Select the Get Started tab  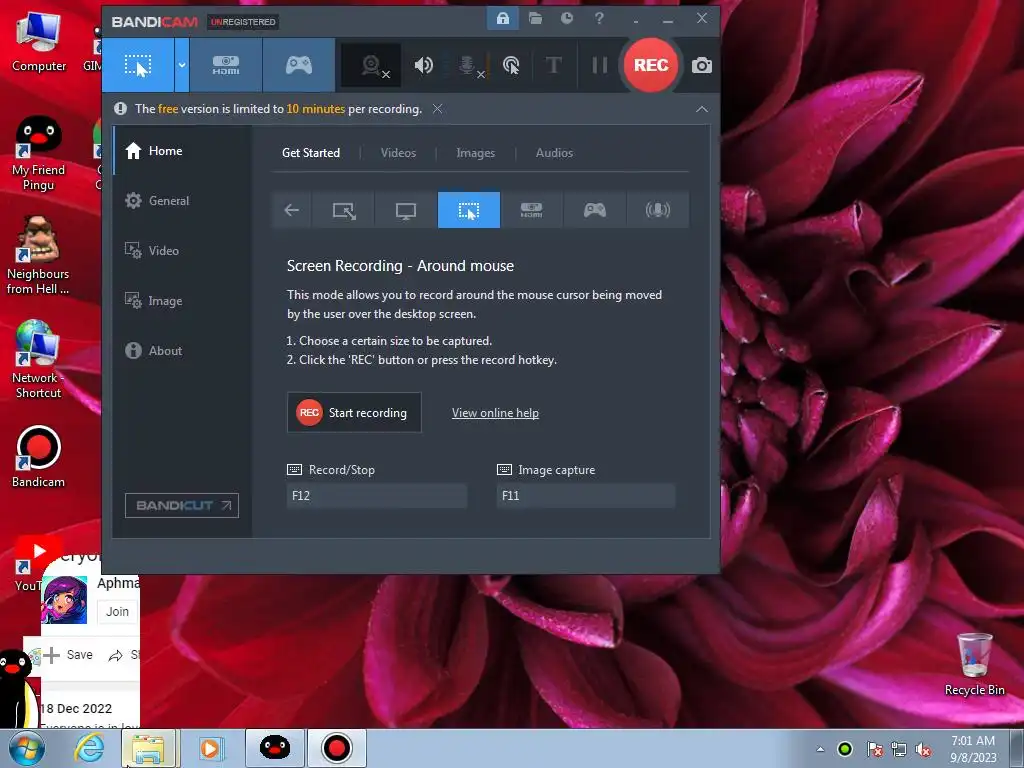tap(311, 153)
